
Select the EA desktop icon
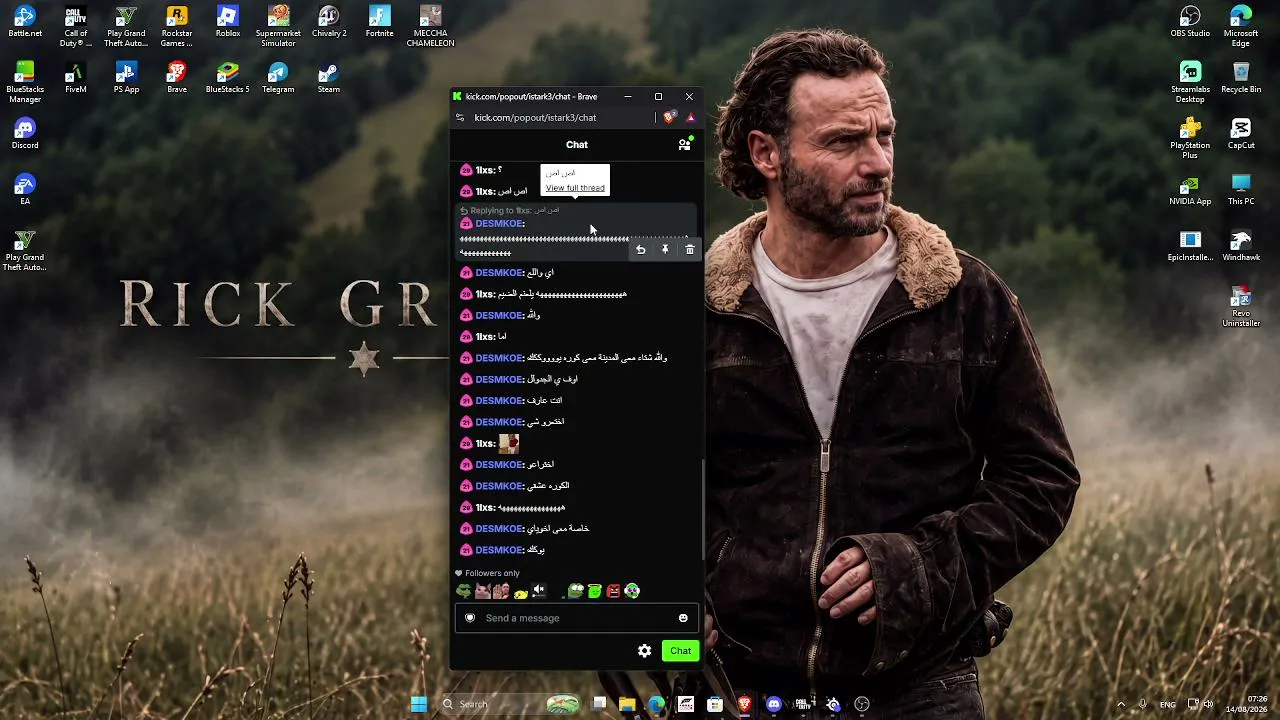(25, 190)
